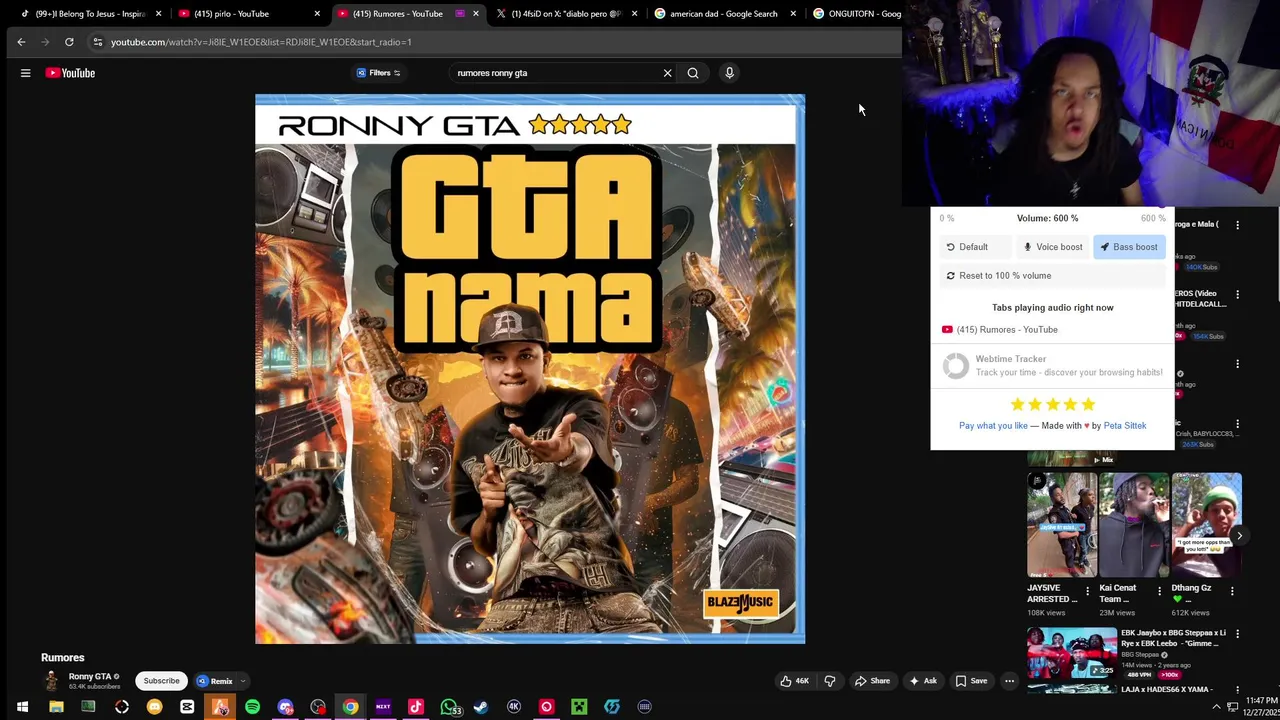
Task: Close the american dad Google Search tab
Action: pyautogui.click(x=793, y=14)
